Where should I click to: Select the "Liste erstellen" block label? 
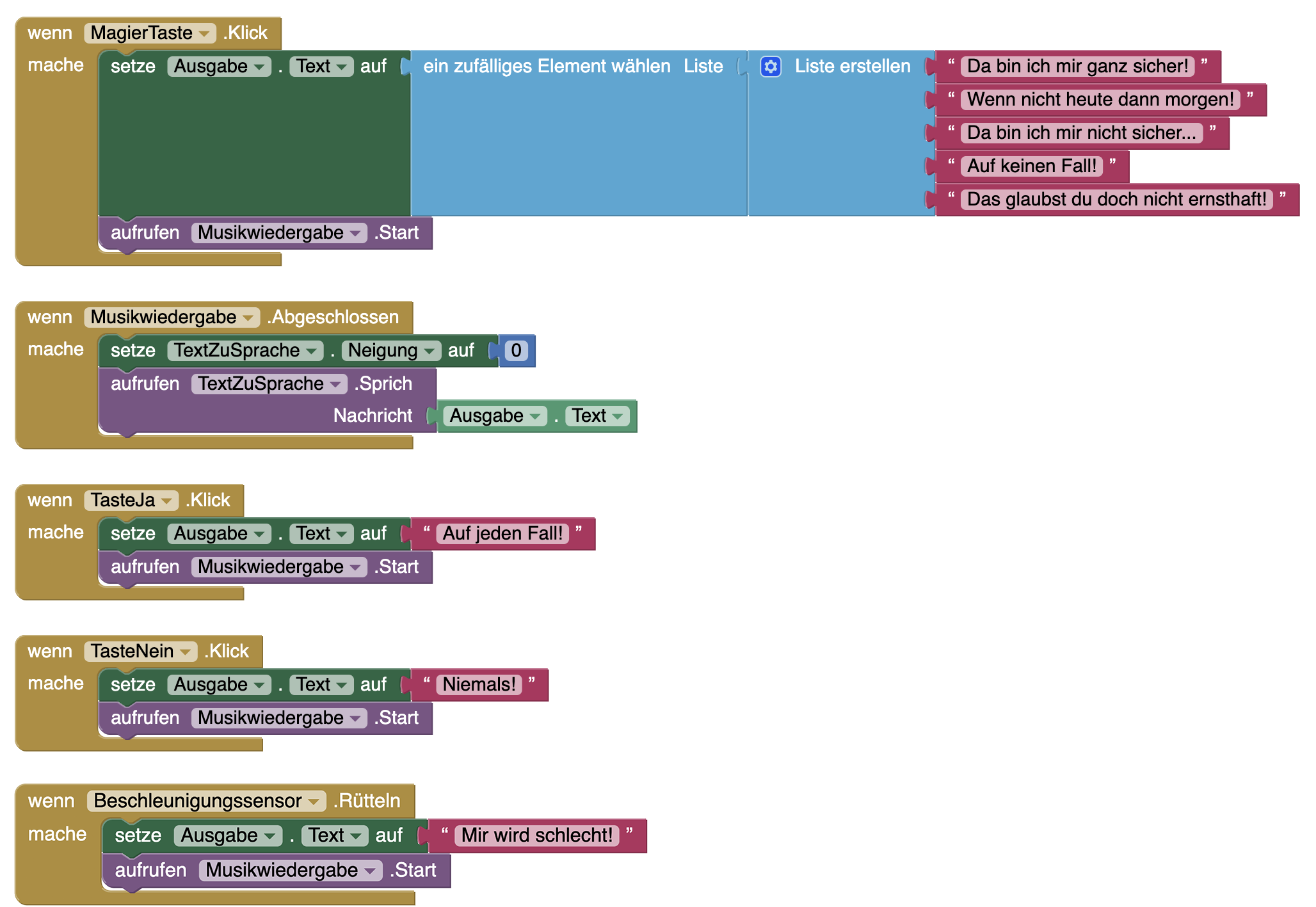852,67
